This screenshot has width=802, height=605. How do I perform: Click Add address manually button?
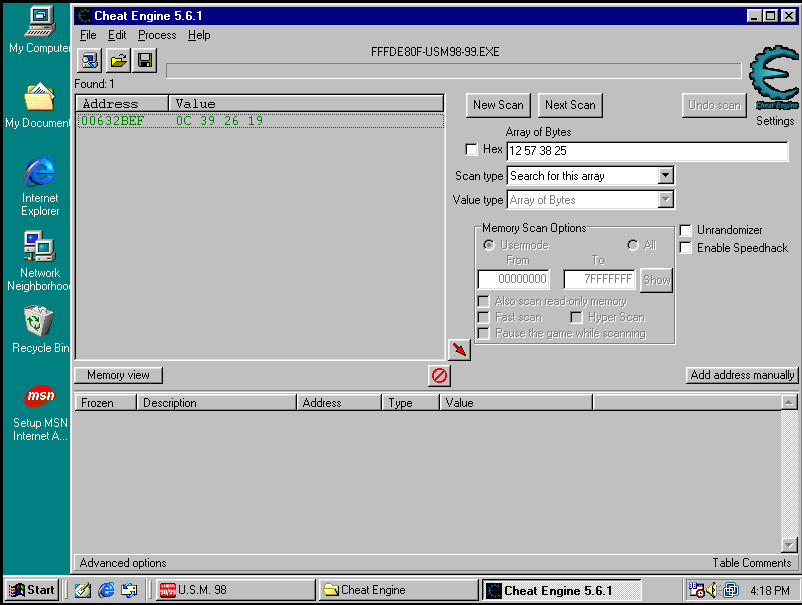[742, 375]
